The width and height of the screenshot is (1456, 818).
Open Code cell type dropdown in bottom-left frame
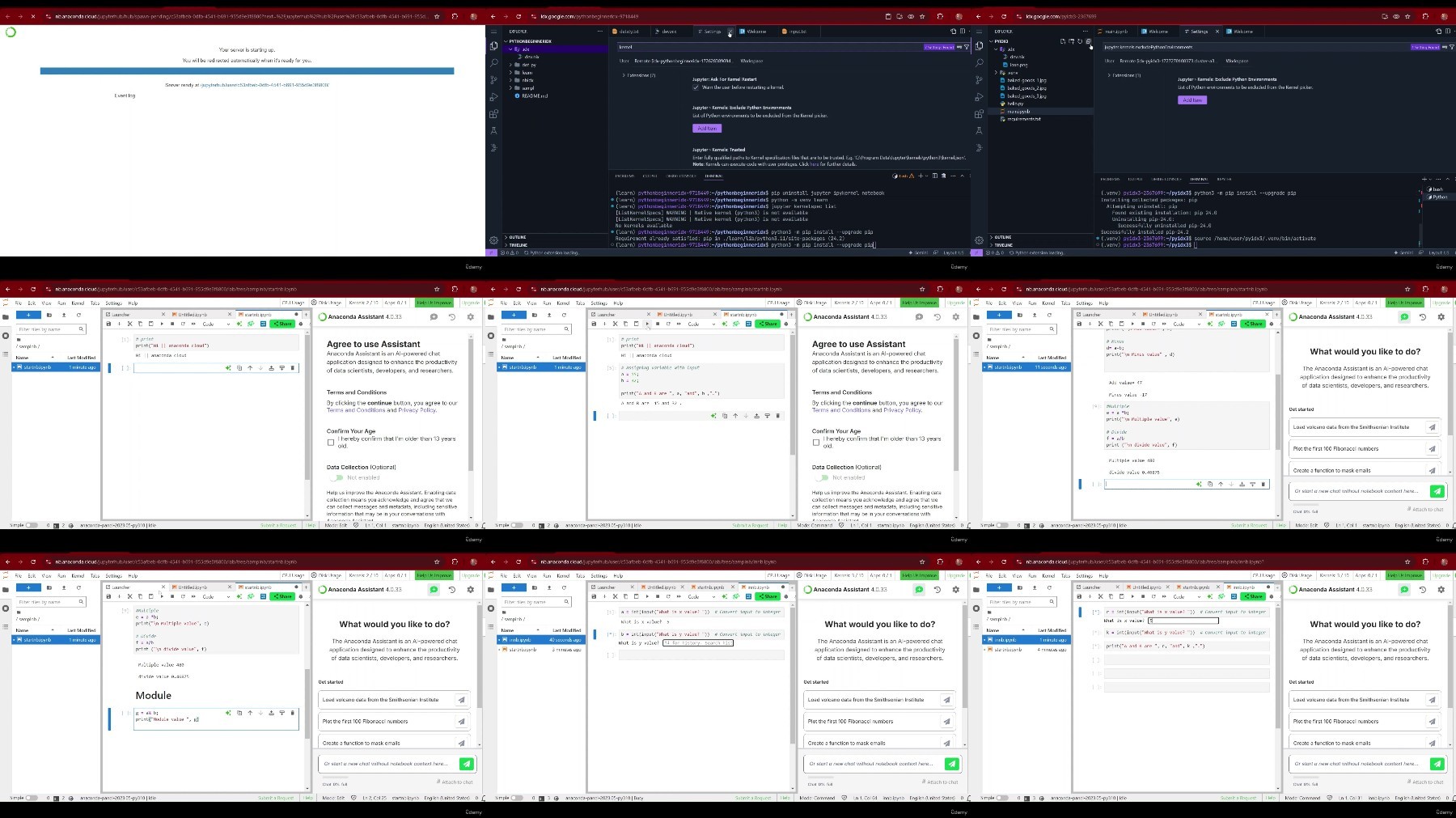[x=216, y=596]
